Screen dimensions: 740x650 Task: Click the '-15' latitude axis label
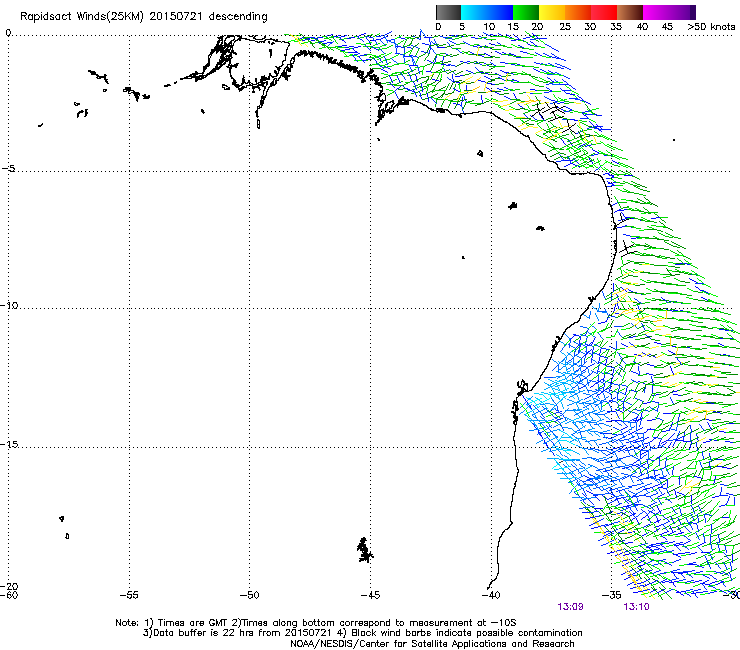(x=9, y=444)
